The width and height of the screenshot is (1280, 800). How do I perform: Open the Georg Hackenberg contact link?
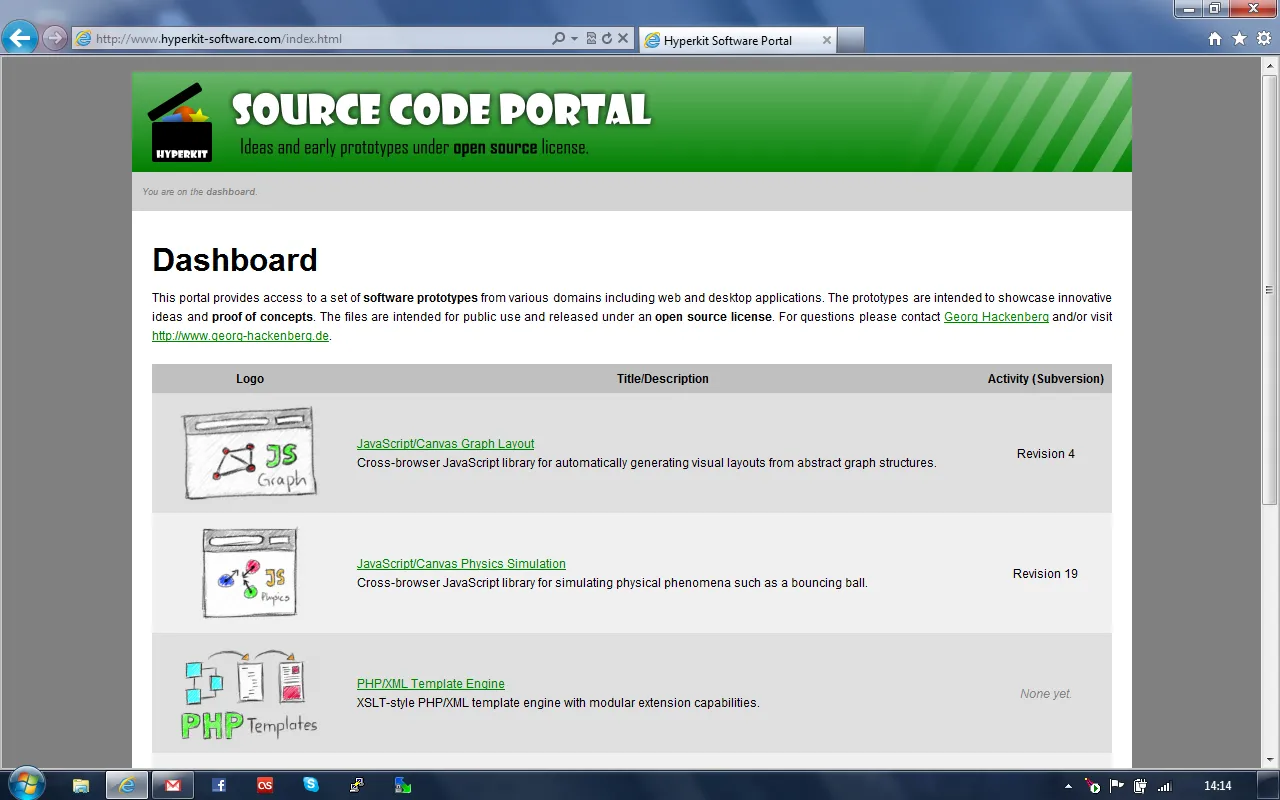(x=996, y=317)
